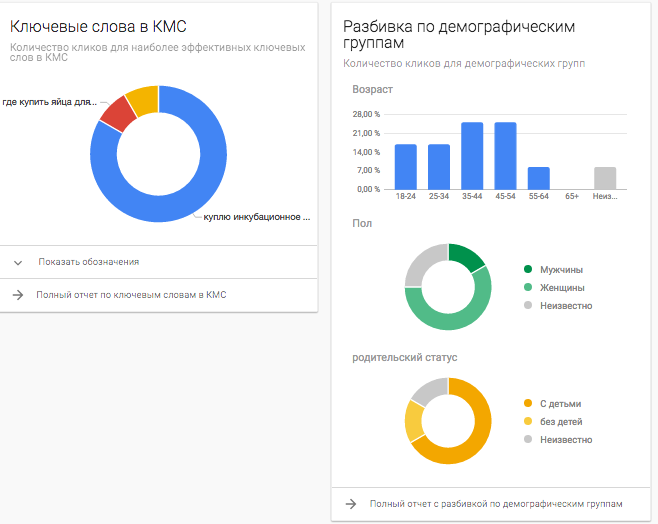Click the родительский статус heading
Screen dimensions: 658x524
pyautogui.click(x=405, y=357)
